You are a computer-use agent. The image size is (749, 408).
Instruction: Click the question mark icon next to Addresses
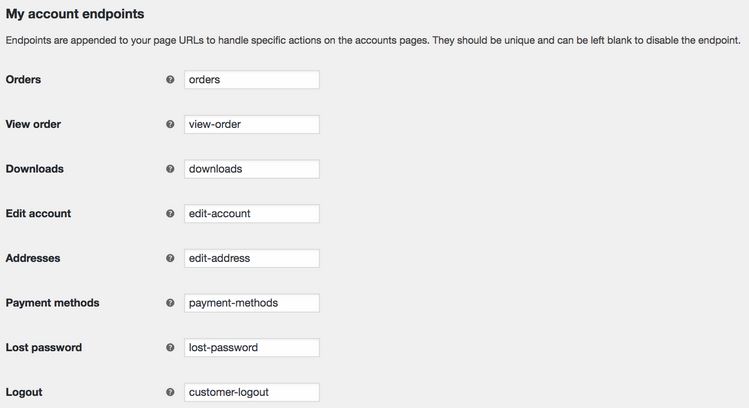click(170, 258)
